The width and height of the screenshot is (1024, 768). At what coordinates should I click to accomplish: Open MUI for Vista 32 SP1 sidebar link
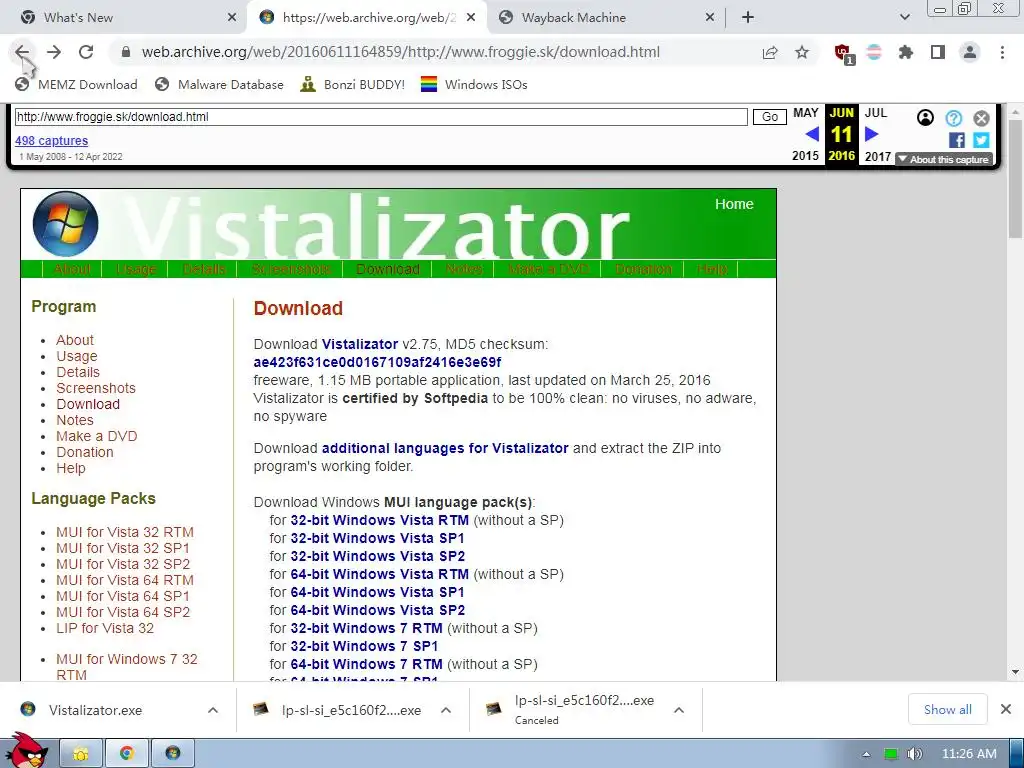click(x=123, y=548)
